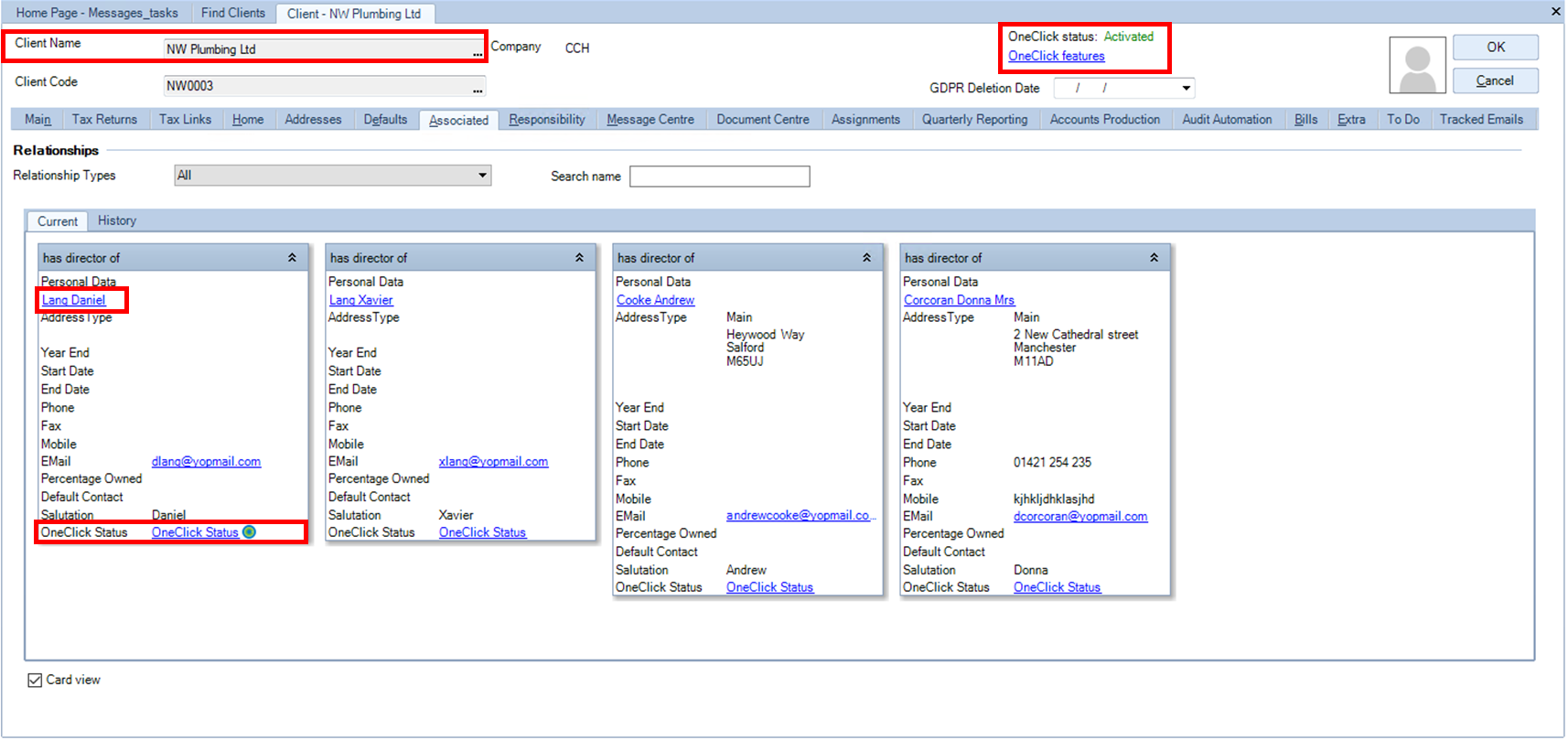
Task: Click the green OneClick status indicator for Daniel
Action: pos(249,532)
